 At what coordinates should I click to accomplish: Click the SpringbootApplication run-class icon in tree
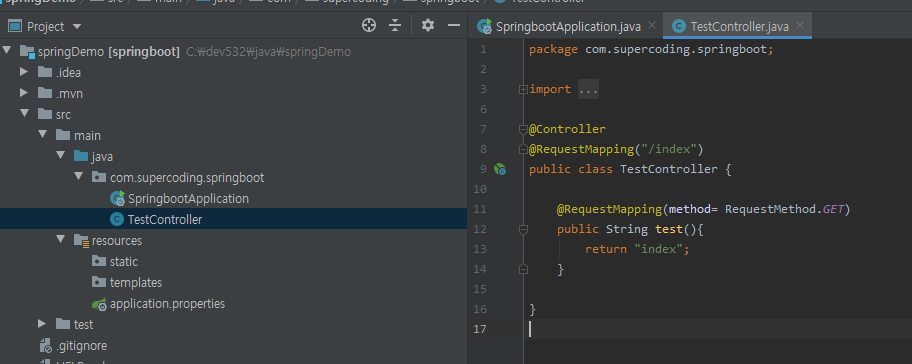[x=117, y=198]
